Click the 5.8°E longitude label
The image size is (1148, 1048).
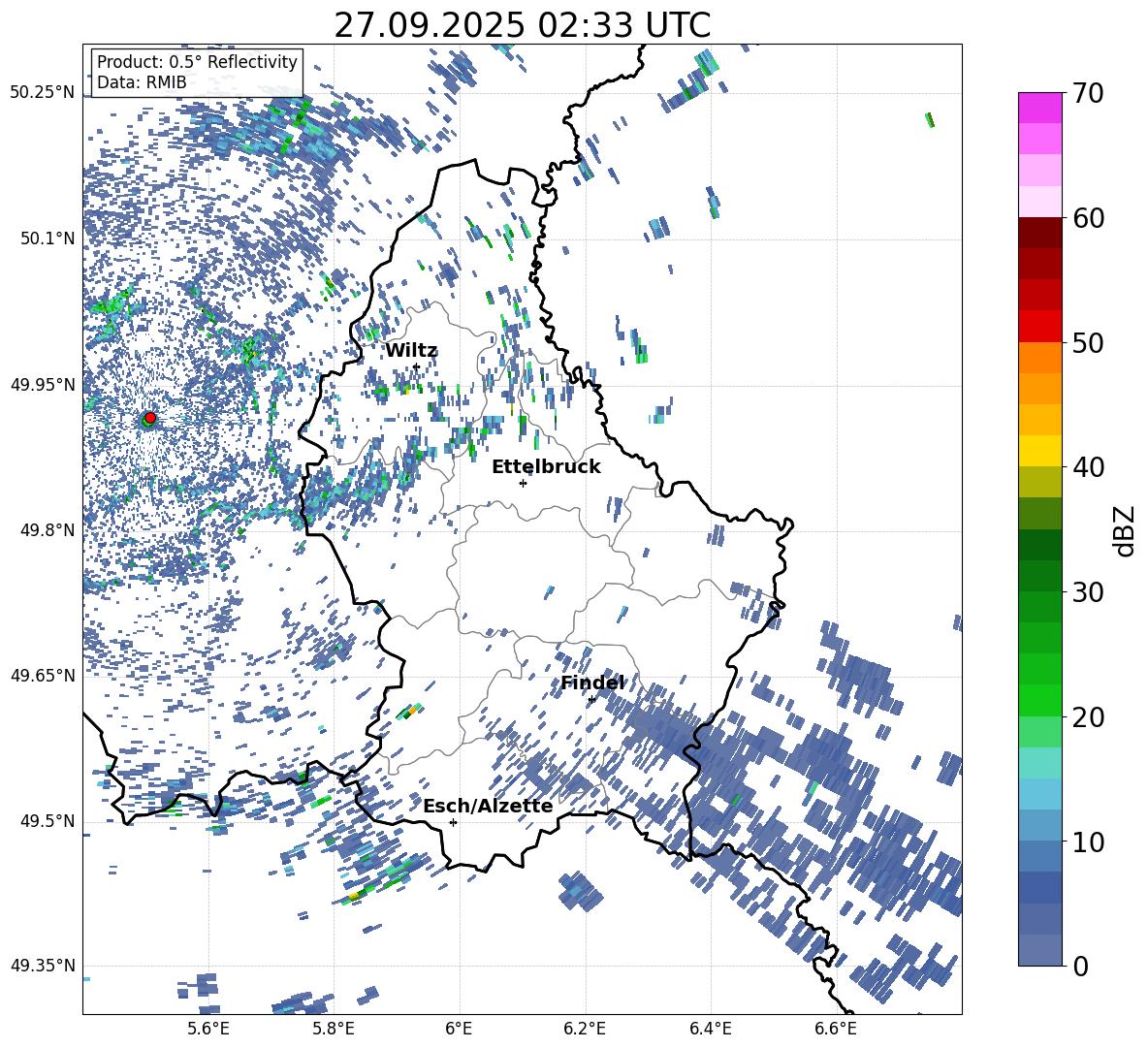[334, 1029]
